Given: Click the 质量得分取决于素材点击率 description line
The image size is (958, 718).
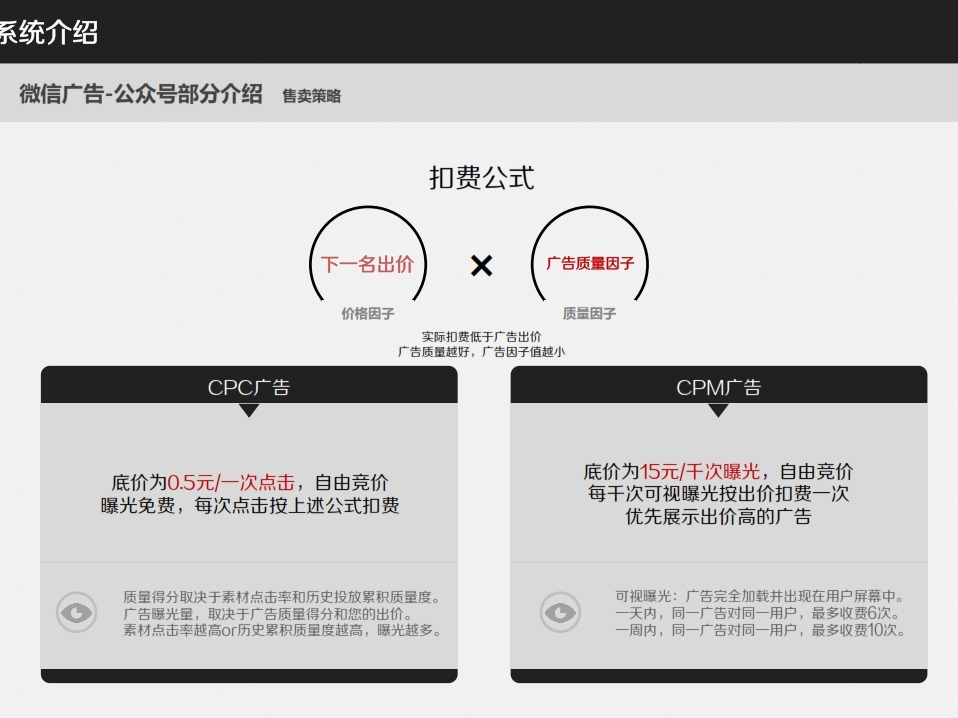Looking at the screenshot, I should (x=282, y=597).
